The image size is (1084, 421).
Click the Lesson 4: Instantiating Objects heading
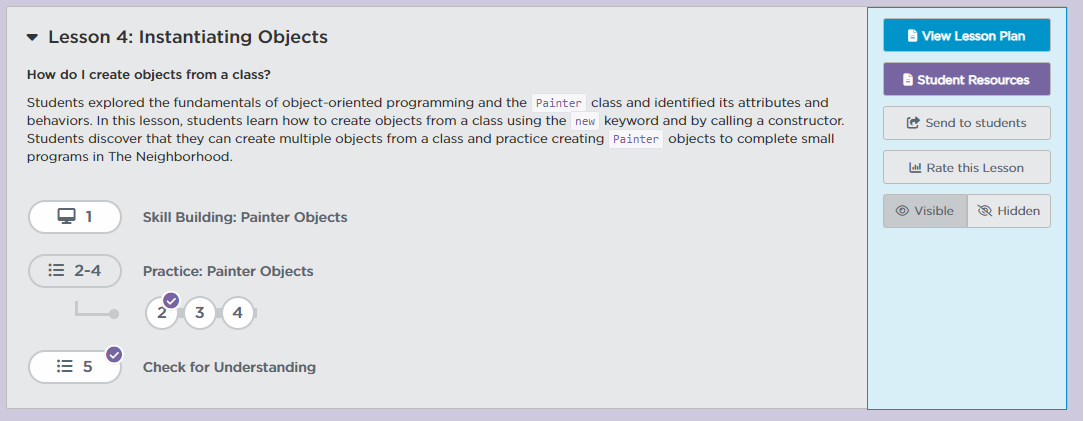[x=188, y=38]
